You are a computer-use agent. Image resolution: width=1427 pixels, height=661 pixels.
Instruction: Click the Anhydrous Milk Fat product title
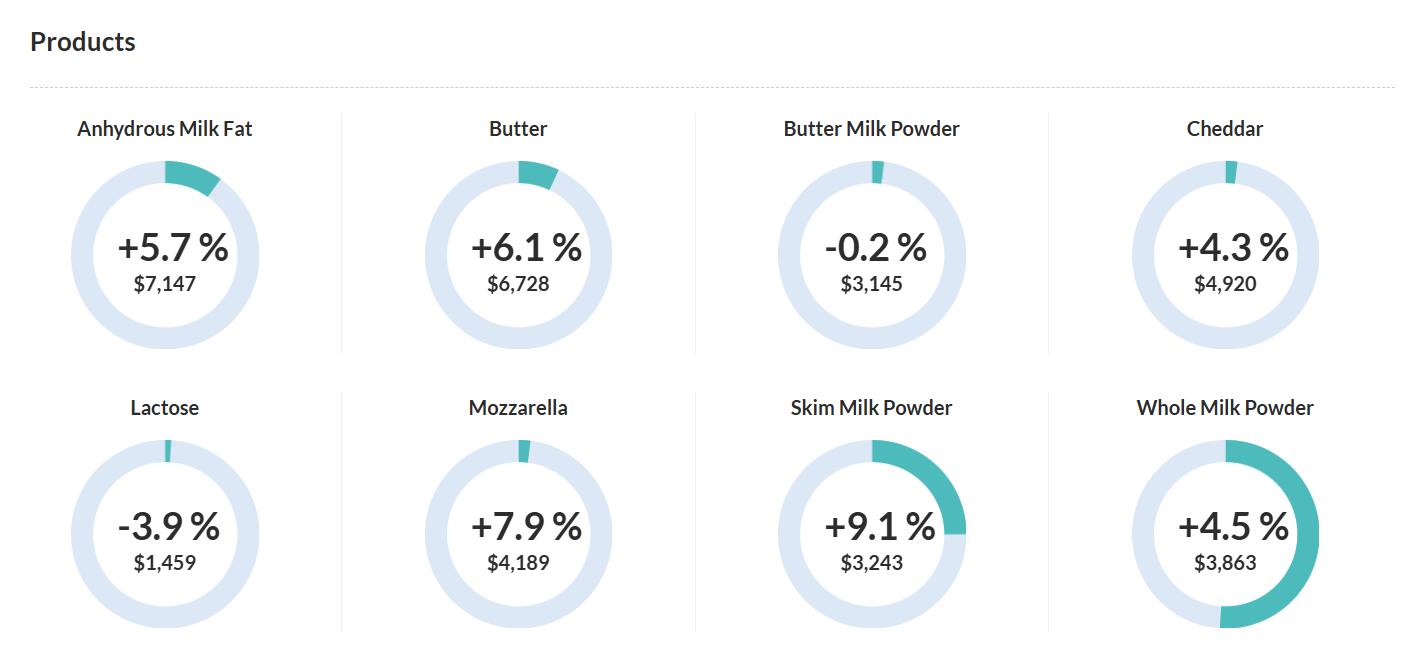pos(165,129)
